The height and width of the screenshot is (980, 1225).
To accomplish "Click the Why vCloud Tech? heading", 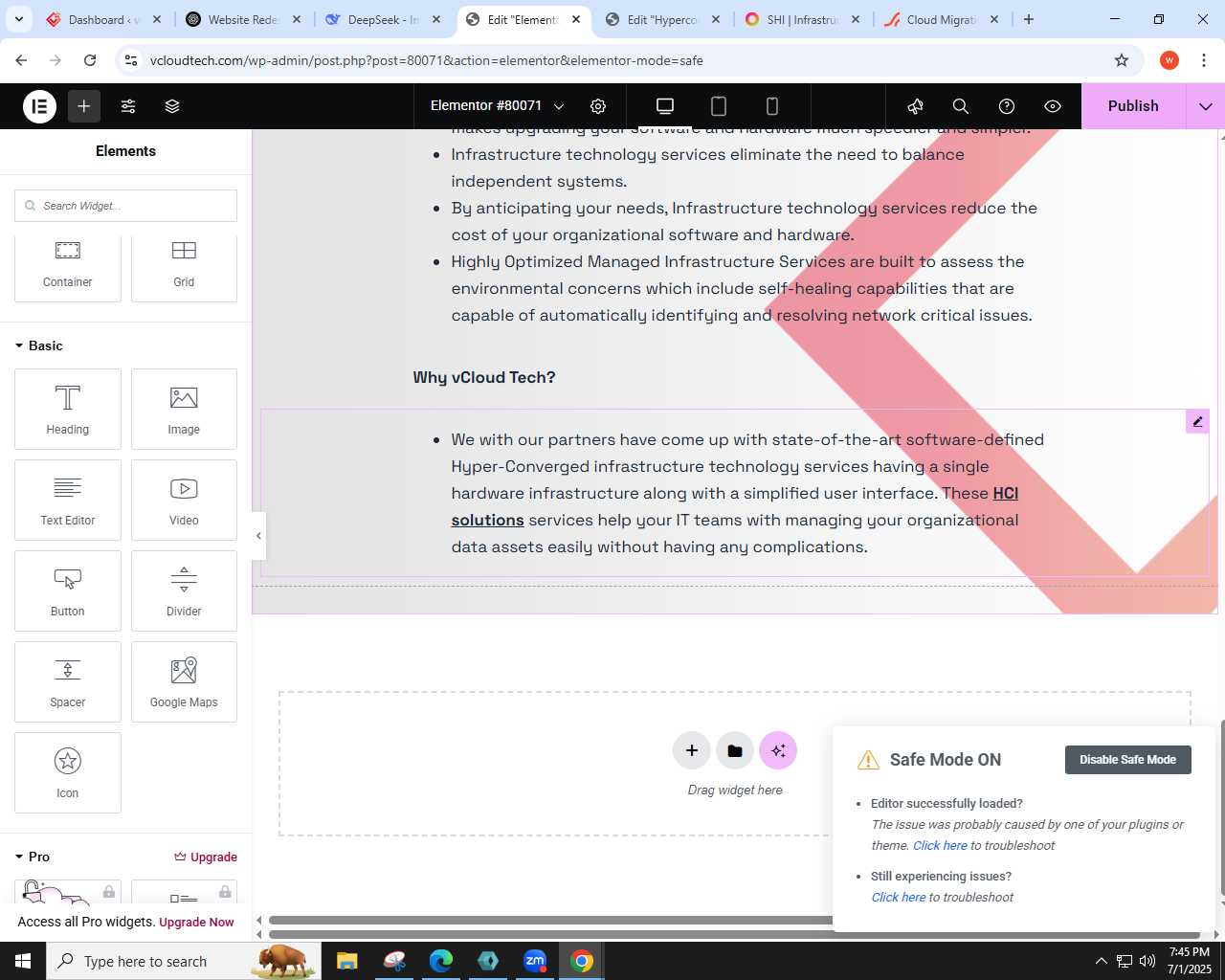I will 484,377.
